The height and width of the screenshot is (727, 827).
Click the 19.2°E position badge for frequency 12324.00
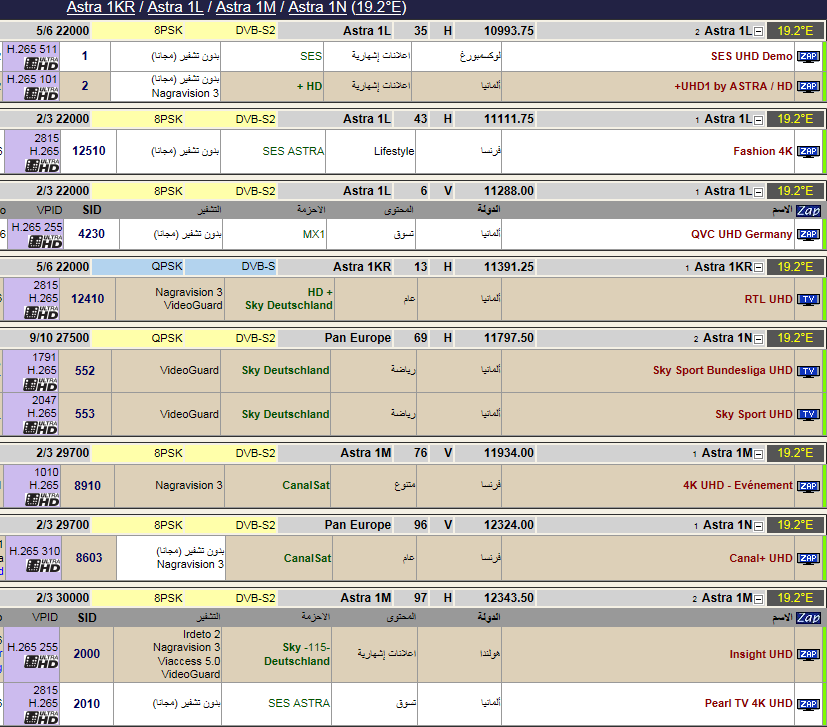tap(795, 525)
